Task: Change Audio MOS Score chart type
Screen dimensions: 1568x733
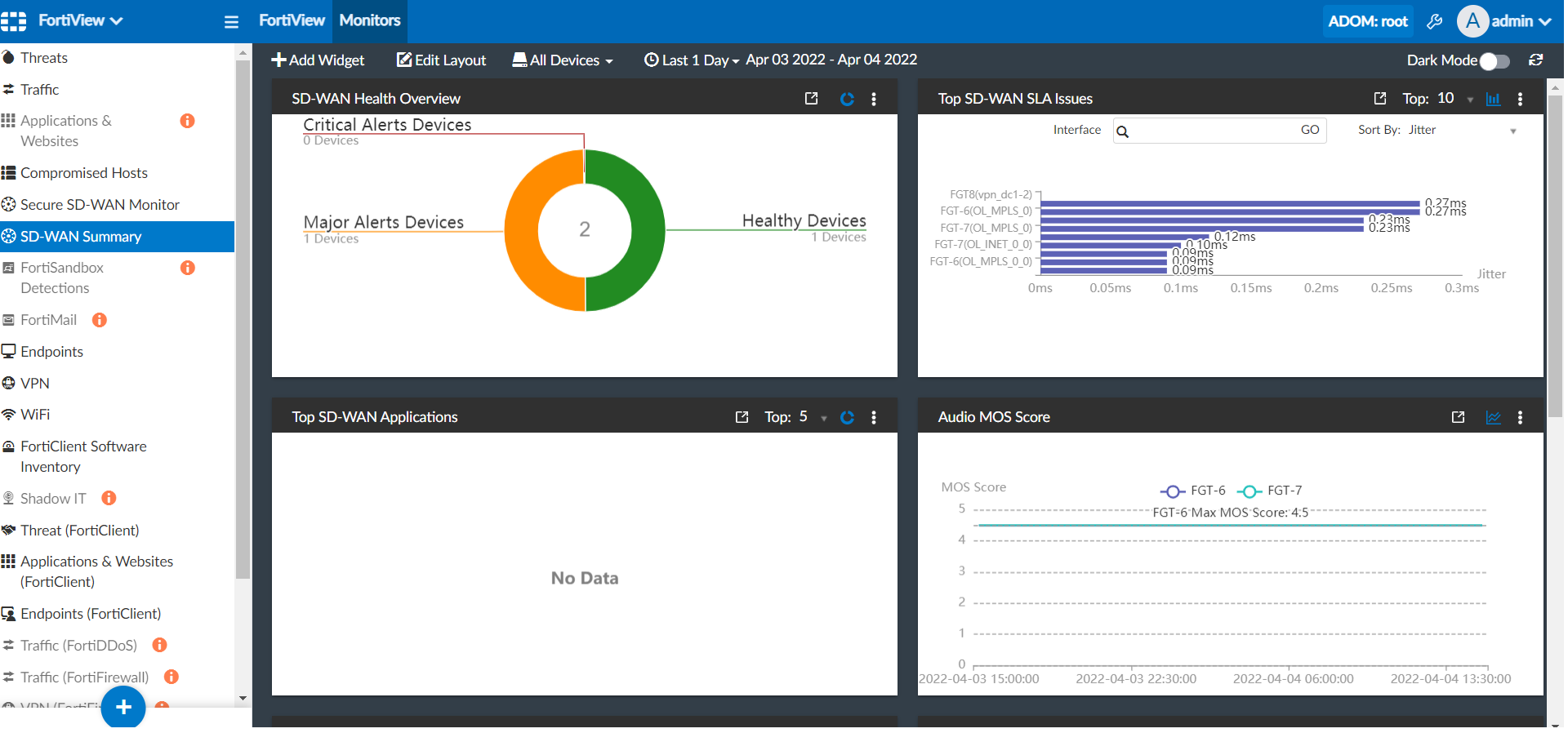Action: point(1493,417)
